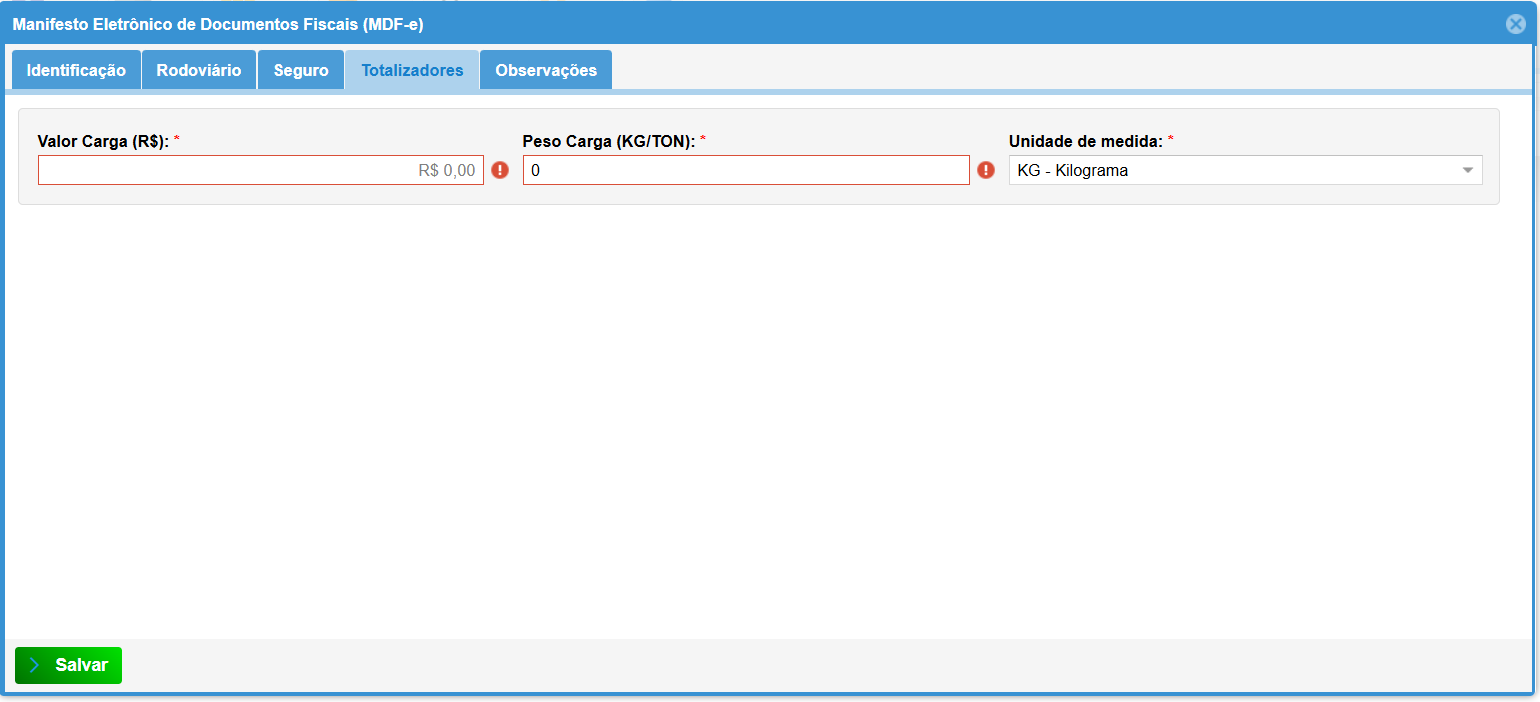
Task: Click the Manifesto Eletrônico dialog title
Action: tap(218, 24)
